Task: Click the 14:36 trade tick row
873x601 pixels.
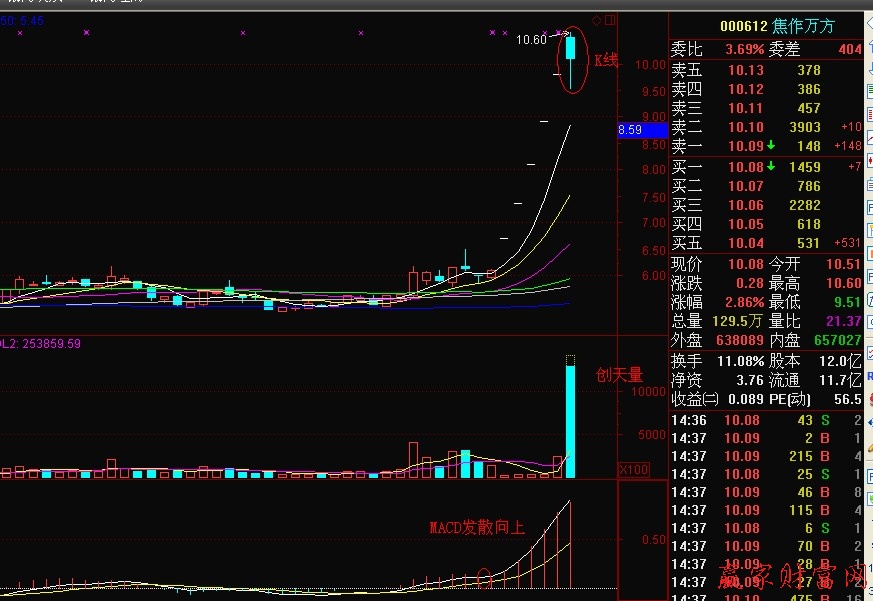Action: [764, 421]
